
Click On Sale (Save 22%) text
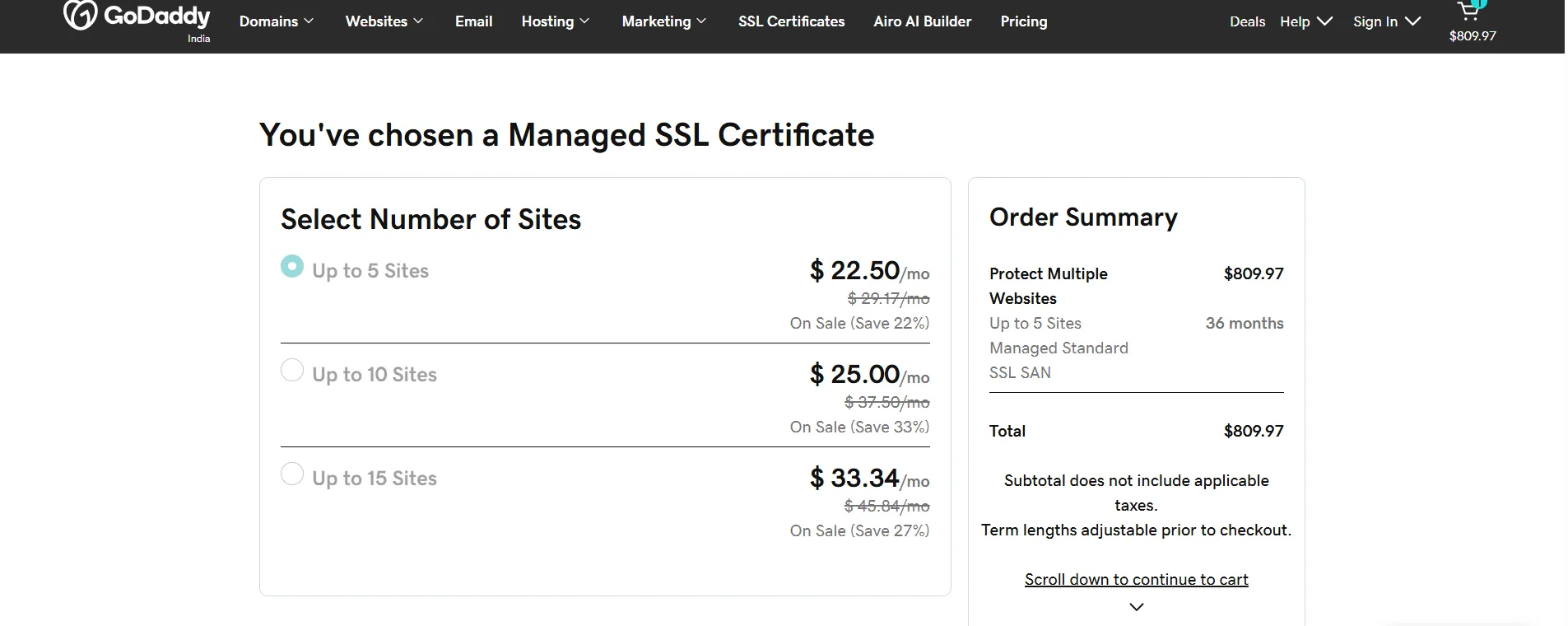pyautogui.click(x=860, y=323)
